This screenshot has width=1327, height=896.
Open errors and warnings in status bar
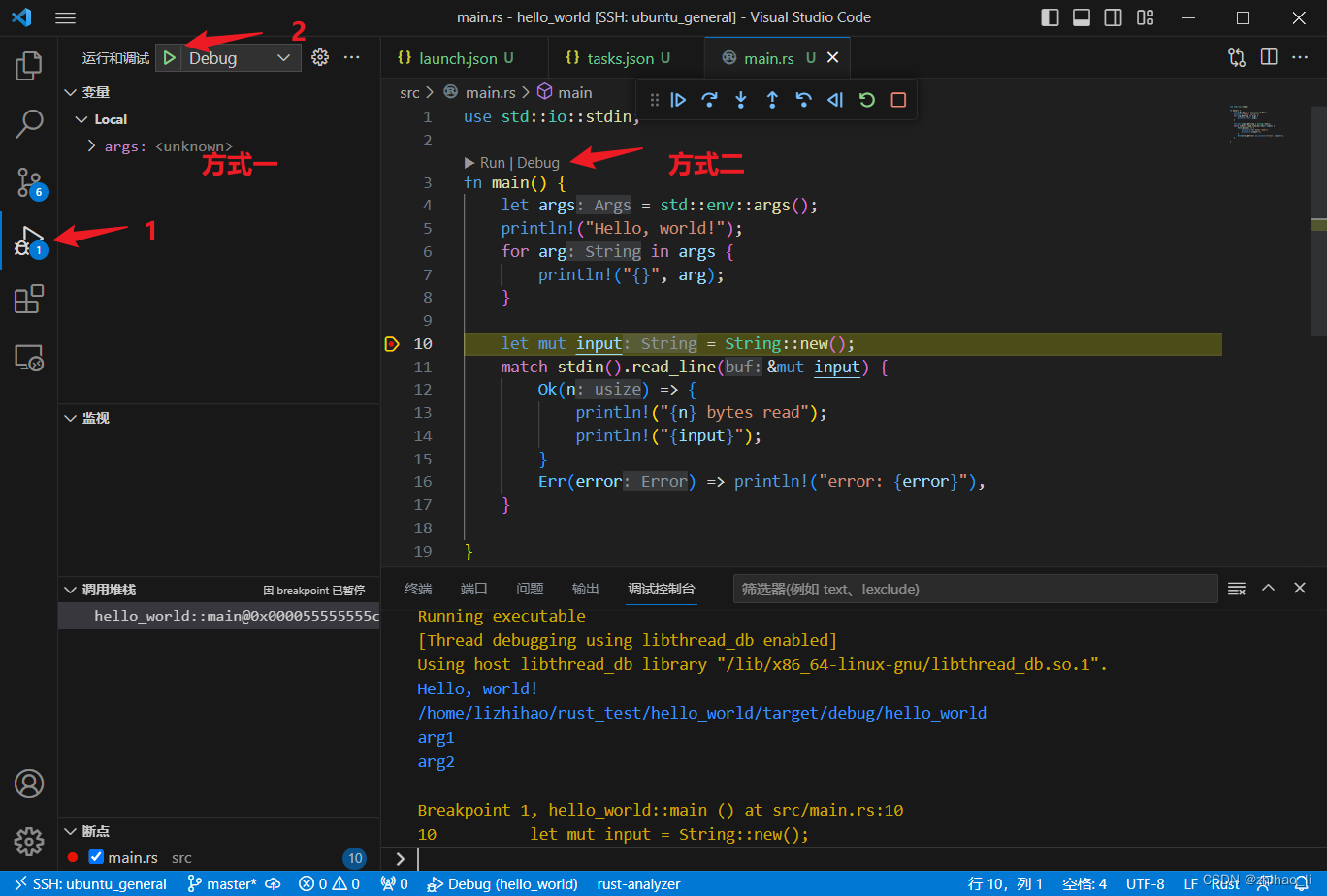pos(329,883)
